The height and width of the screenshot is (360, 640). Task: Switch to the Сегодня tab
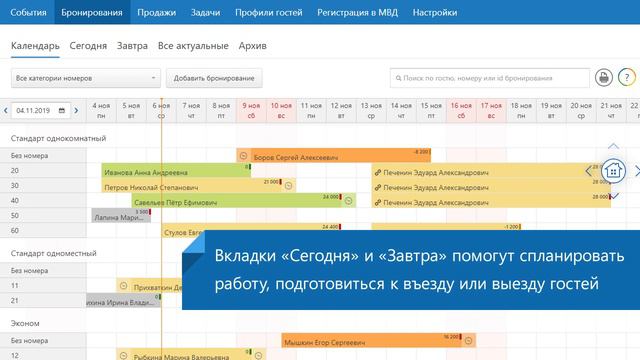(x=88, y=46)
